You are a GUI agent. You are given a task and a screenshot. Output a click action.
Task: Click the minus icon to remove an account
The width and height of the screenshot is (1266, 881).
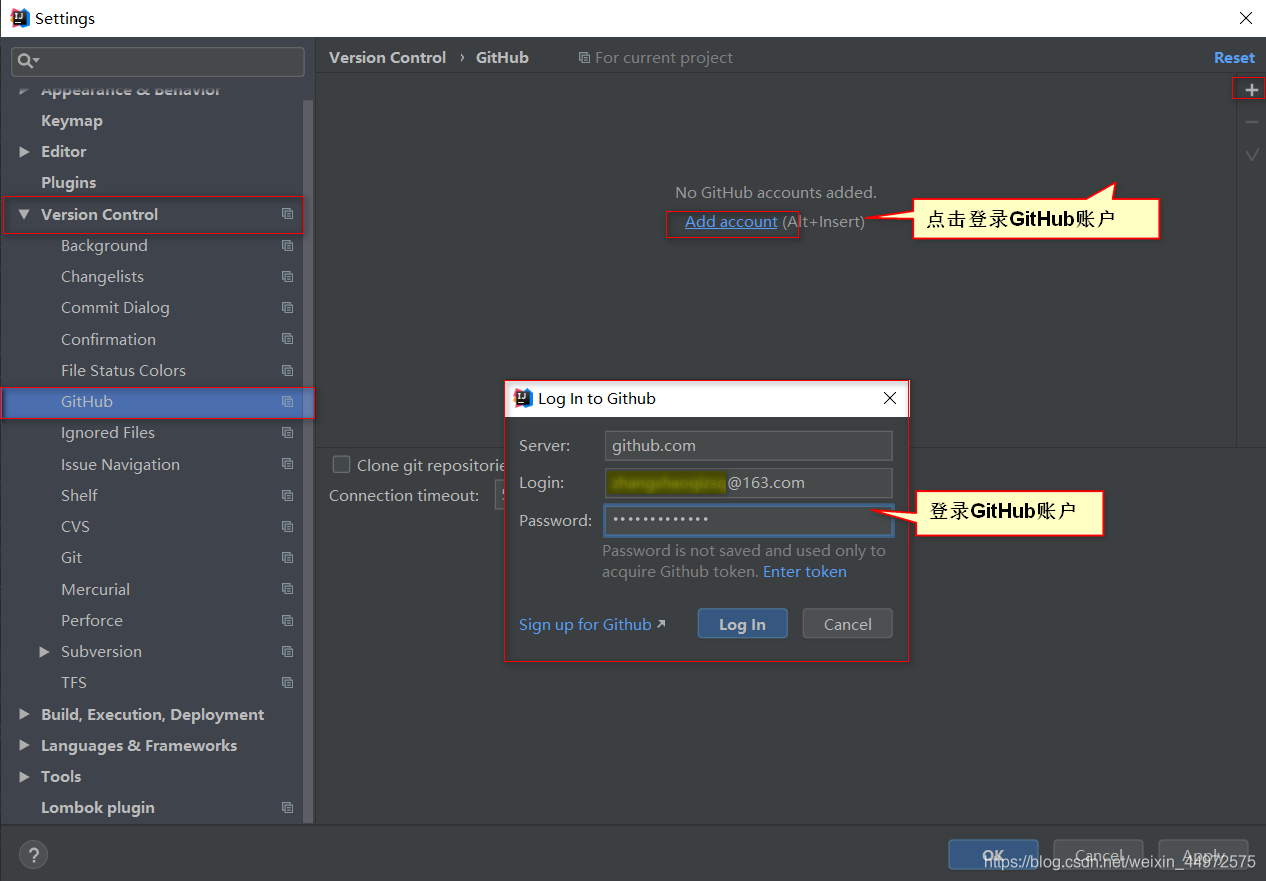tap(1251, 122)
